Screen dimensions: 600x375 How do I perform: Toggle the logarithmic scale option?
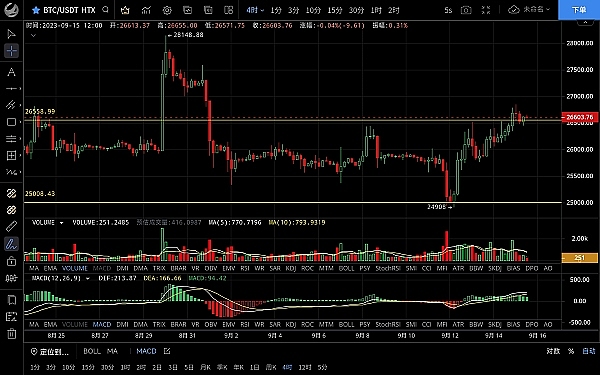tap(553, 351)
